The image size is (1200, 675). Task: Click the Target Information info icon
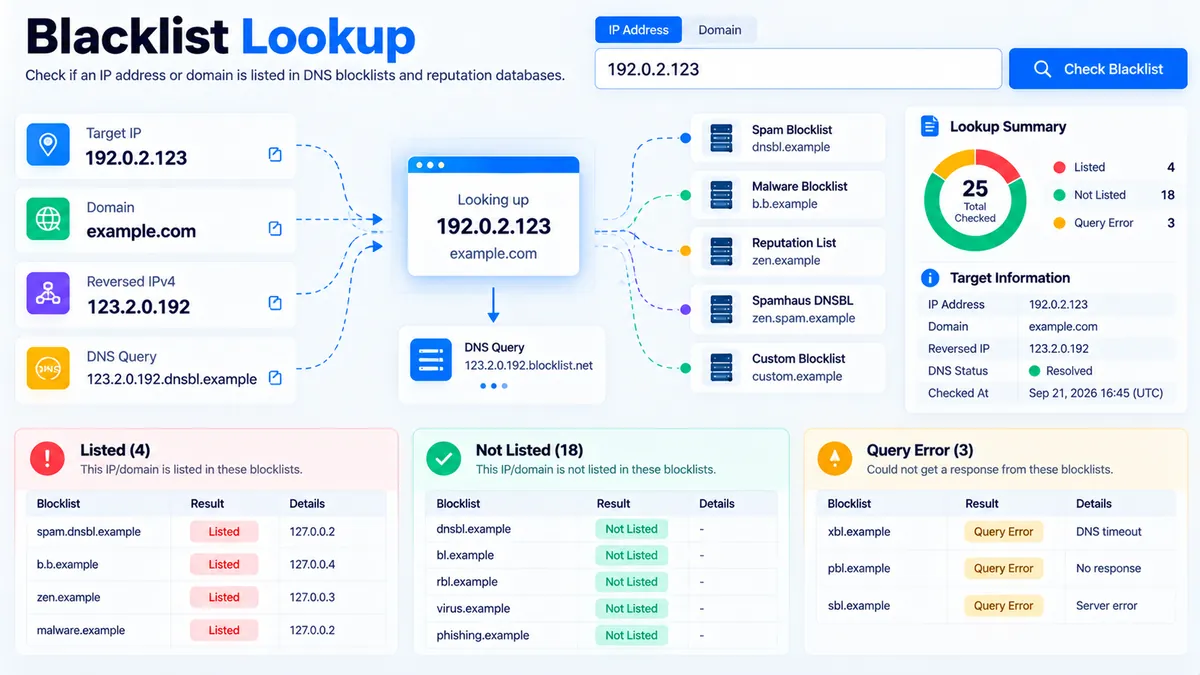point(930,278)
